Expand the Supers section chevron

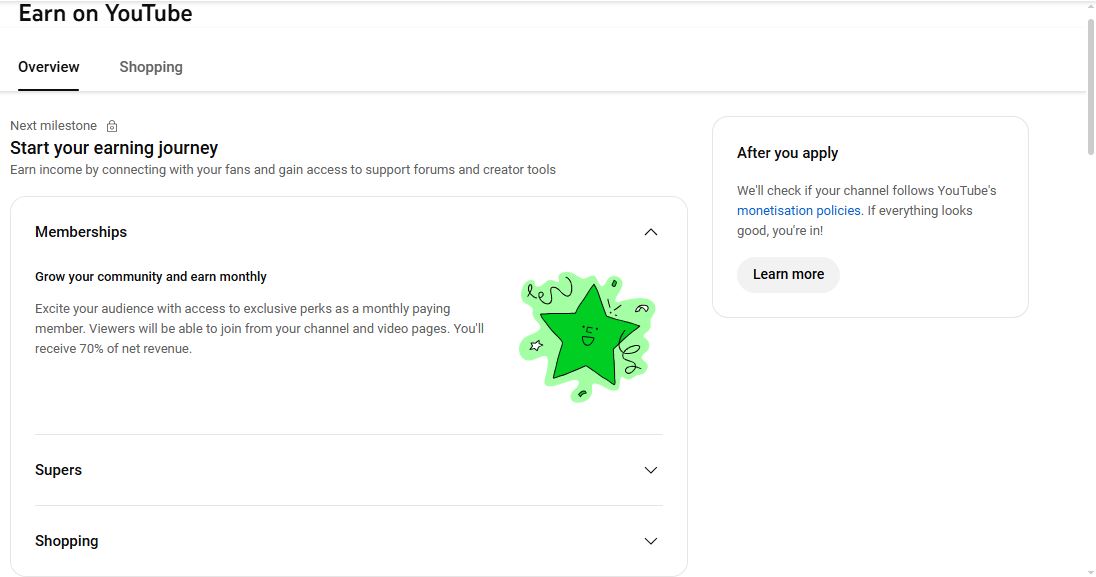tap(651, 470)
